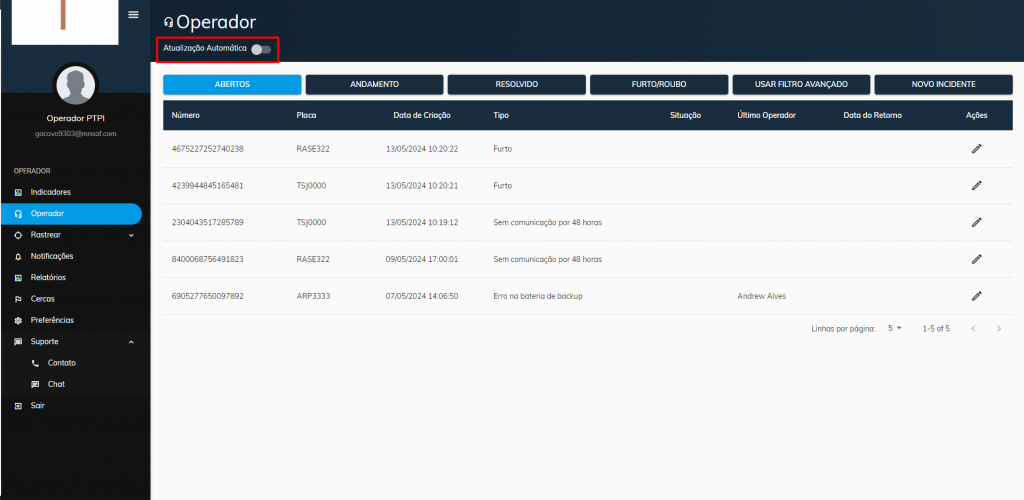Click Andrew Alves operator cell

click(x=761, y=296)
